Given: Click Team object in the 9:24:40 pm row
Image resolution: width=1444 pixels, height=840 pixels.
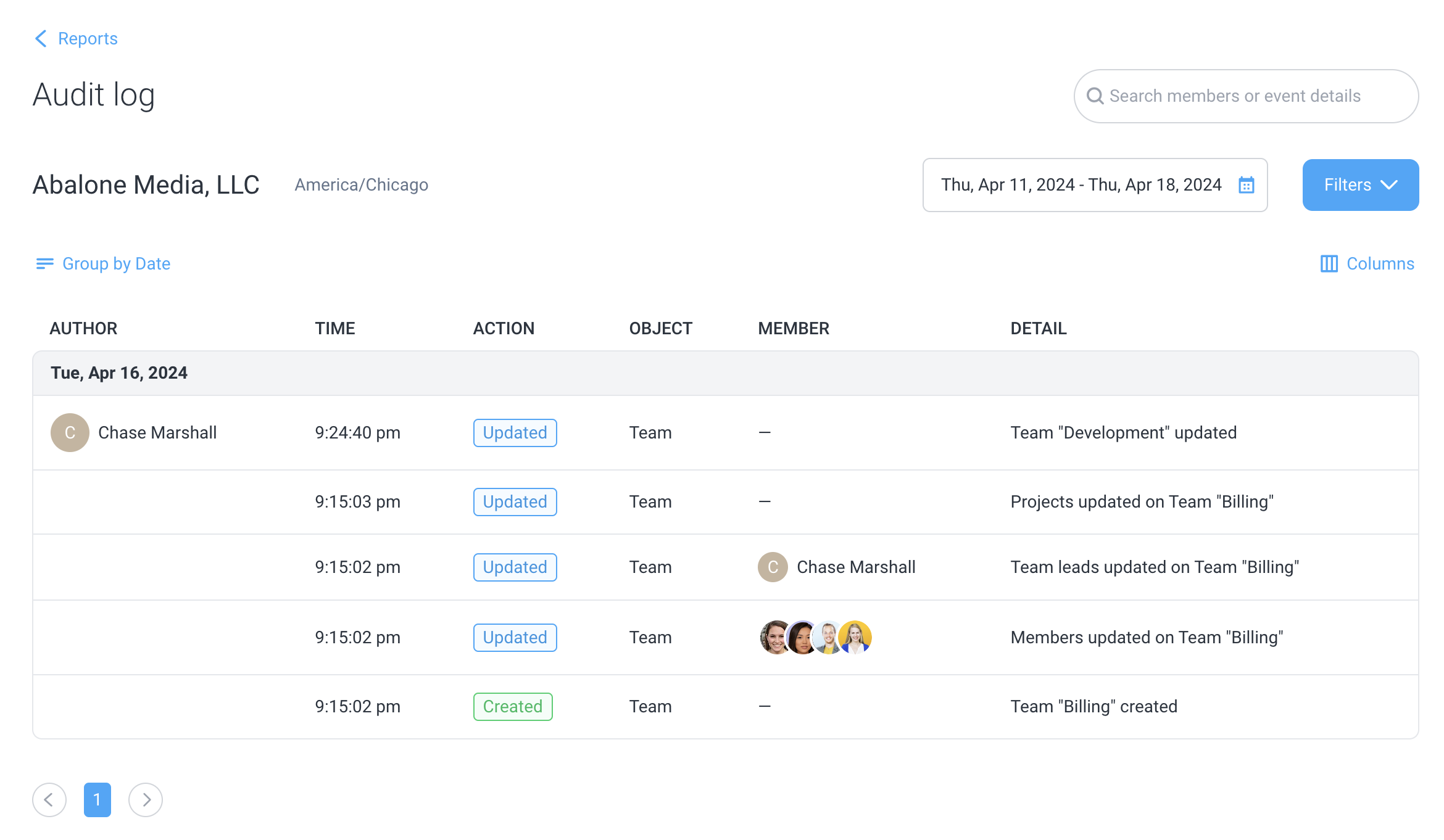Looking at the screenshot, I should [650, 433].
